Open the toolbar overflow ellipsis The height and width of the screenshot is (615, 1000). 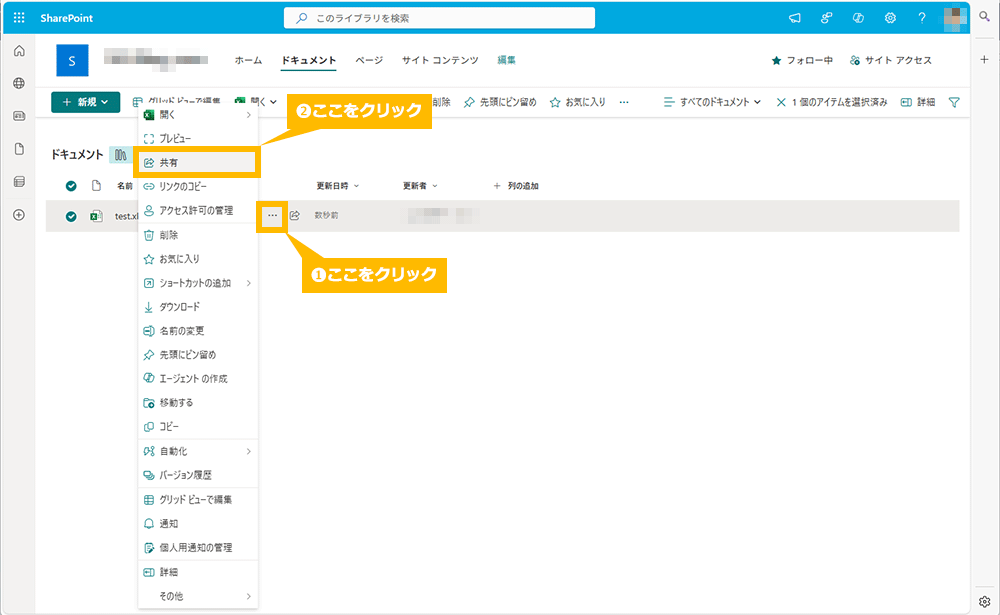click(x=624, y=102)
